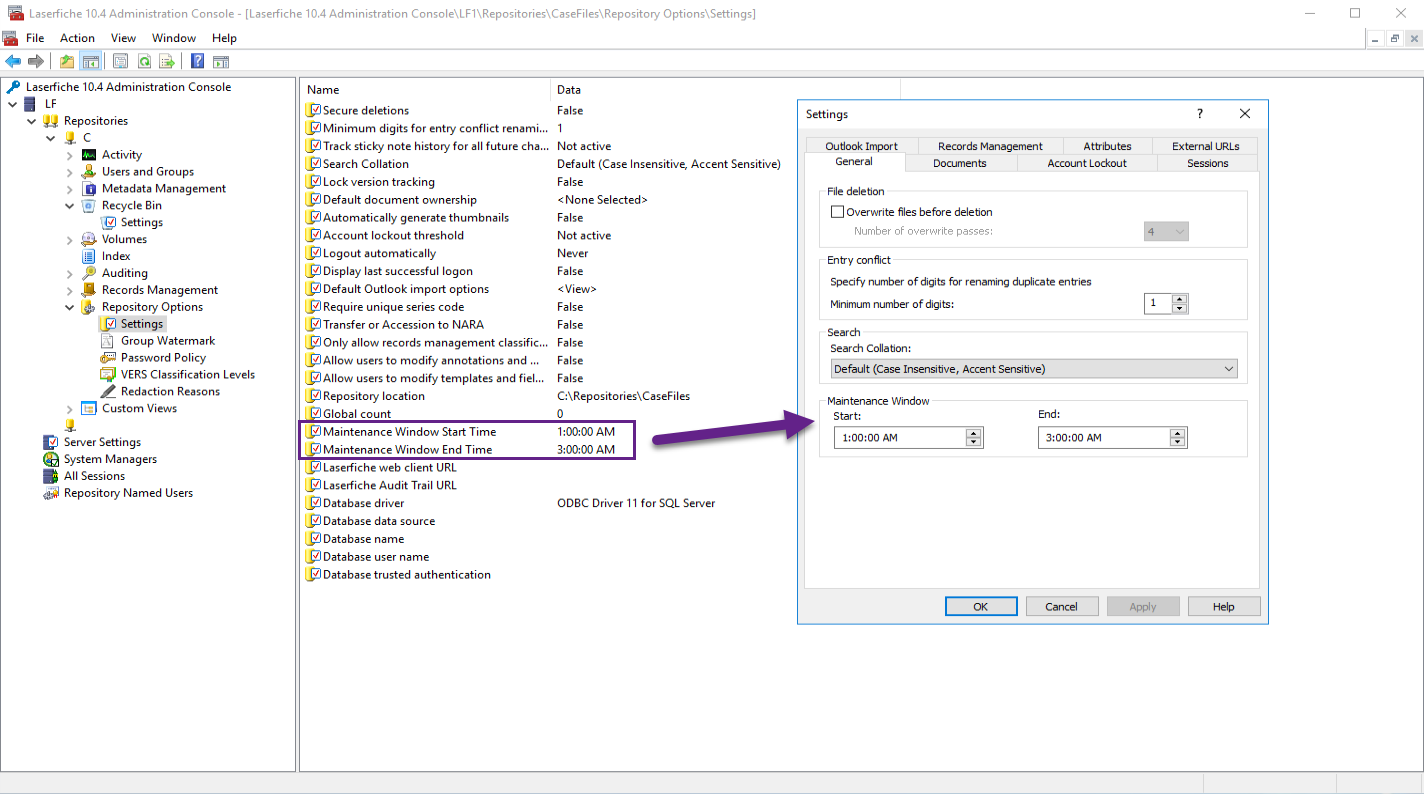Click the Server Settings tree icon
The width and height of the screenshot is (1424, 794).
coord(51,442)
